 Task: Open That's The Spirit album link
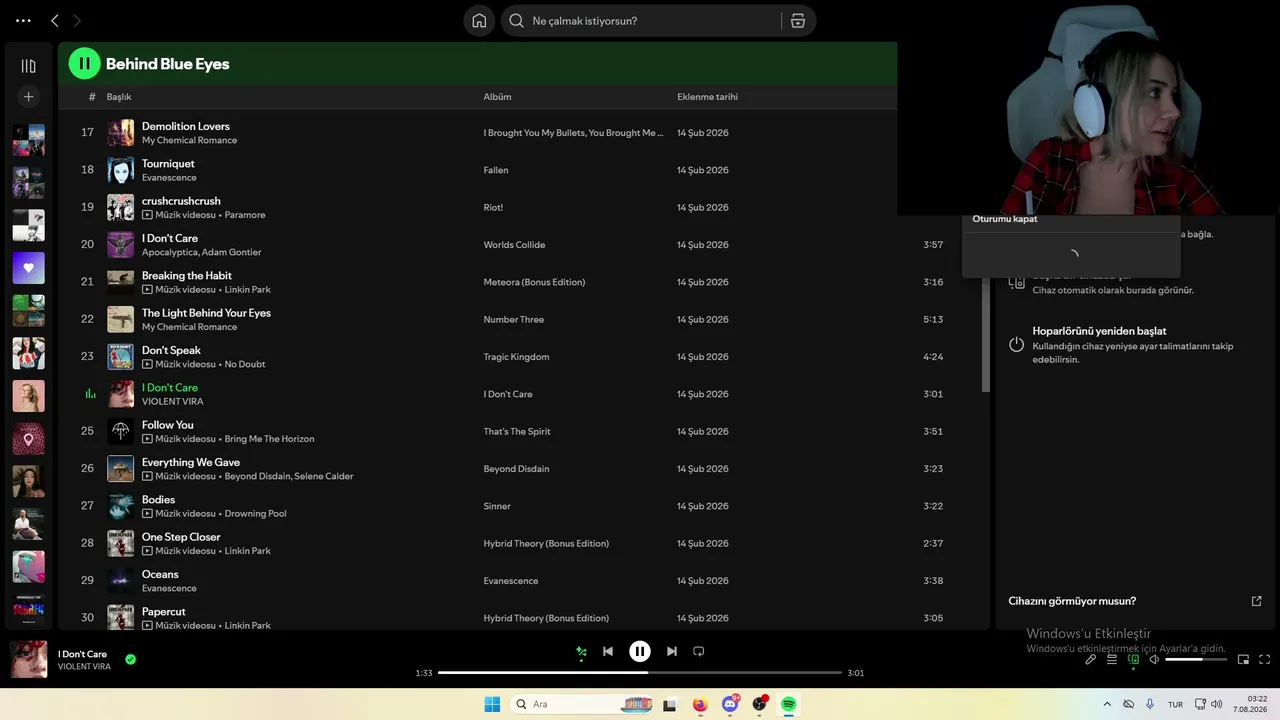click(517, 431)
